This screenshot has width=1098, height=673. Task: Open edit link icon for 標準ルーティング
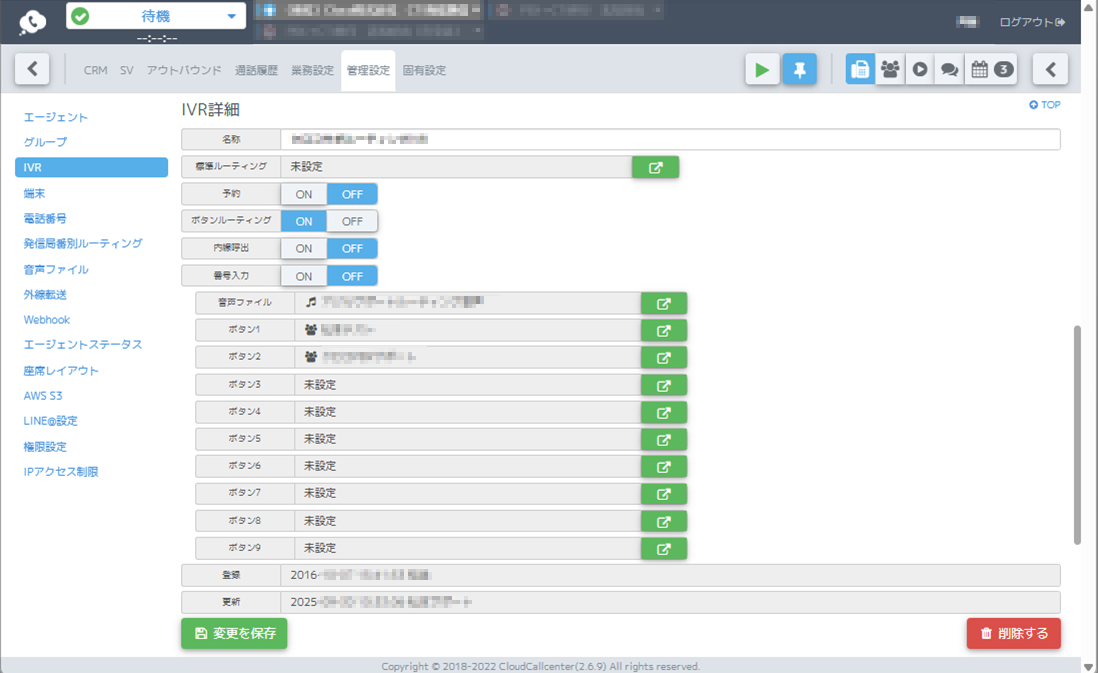pos(655,167)
